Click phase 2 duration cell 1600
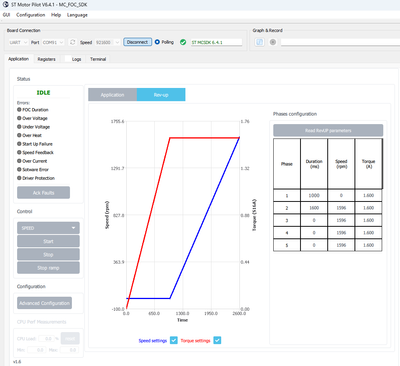 coord(314,208)
